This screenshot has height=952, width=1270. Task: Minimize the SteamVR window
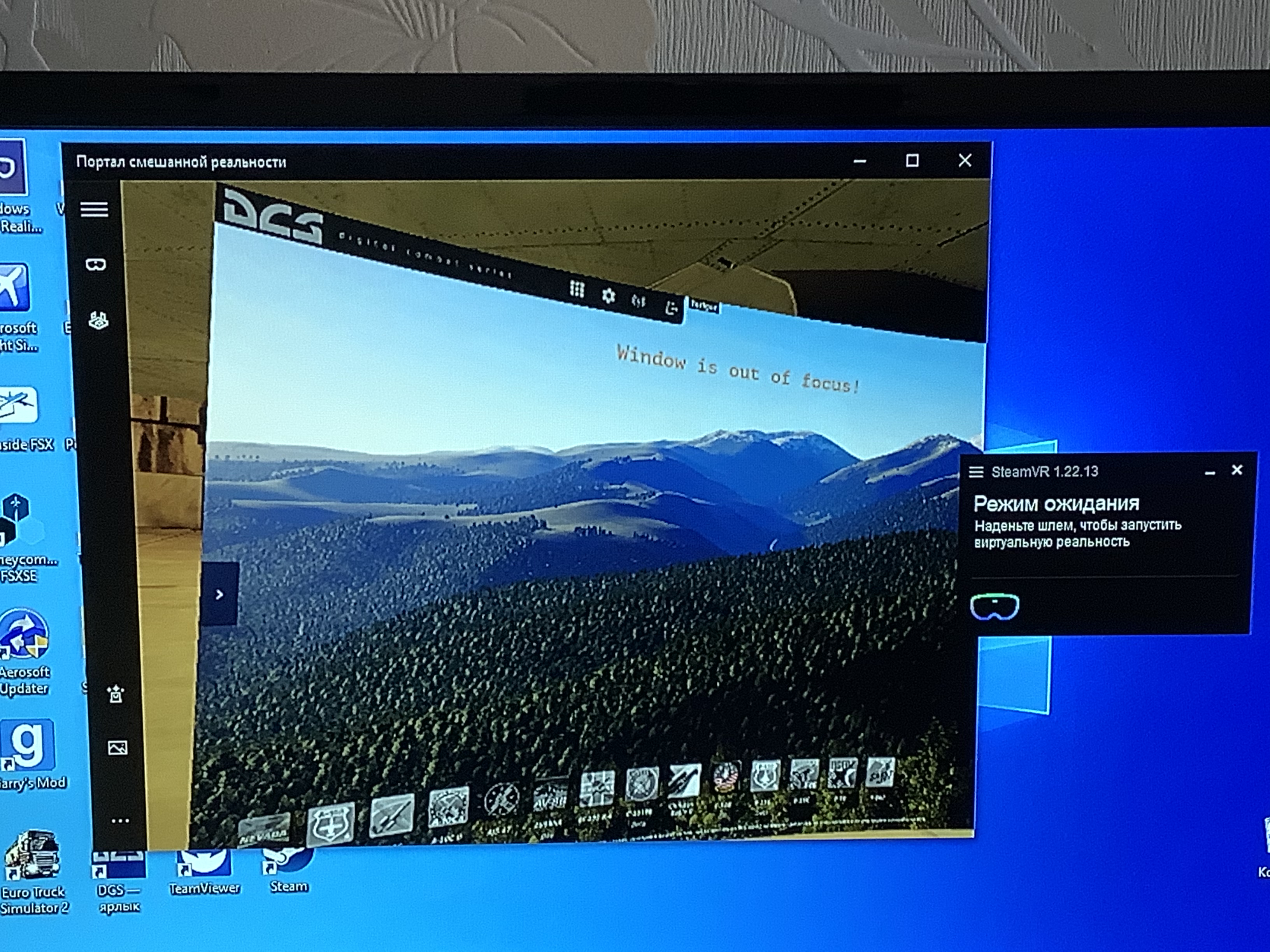point(1210,473)
